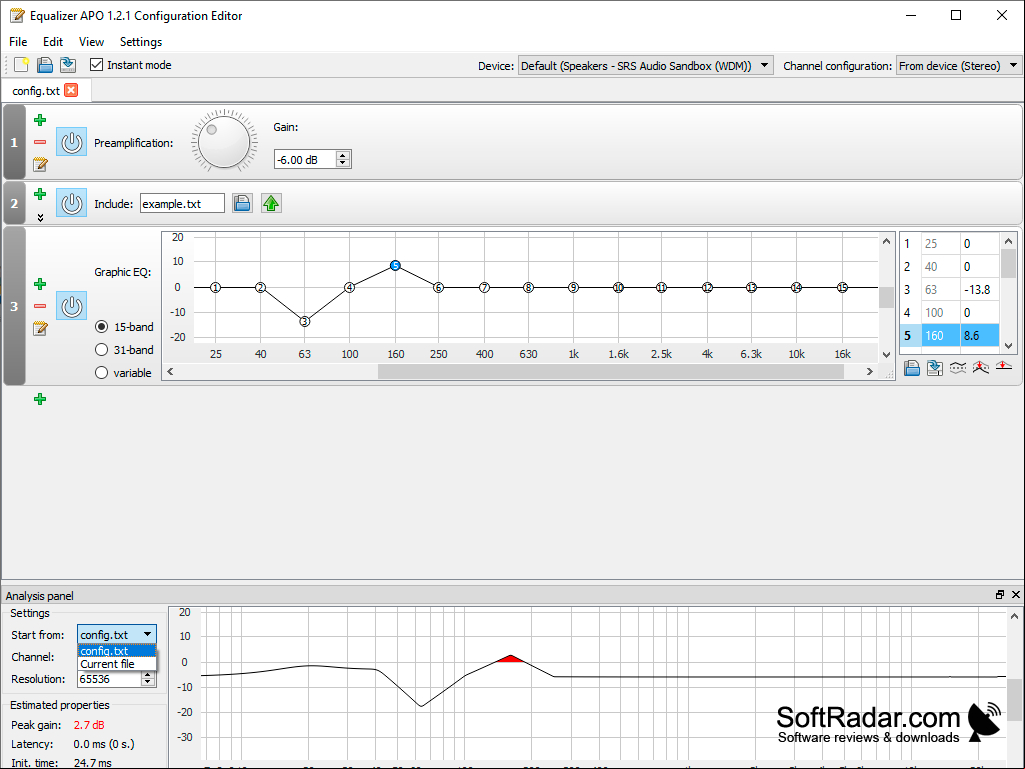Click the save file toolbar icon

click(68, 65)
